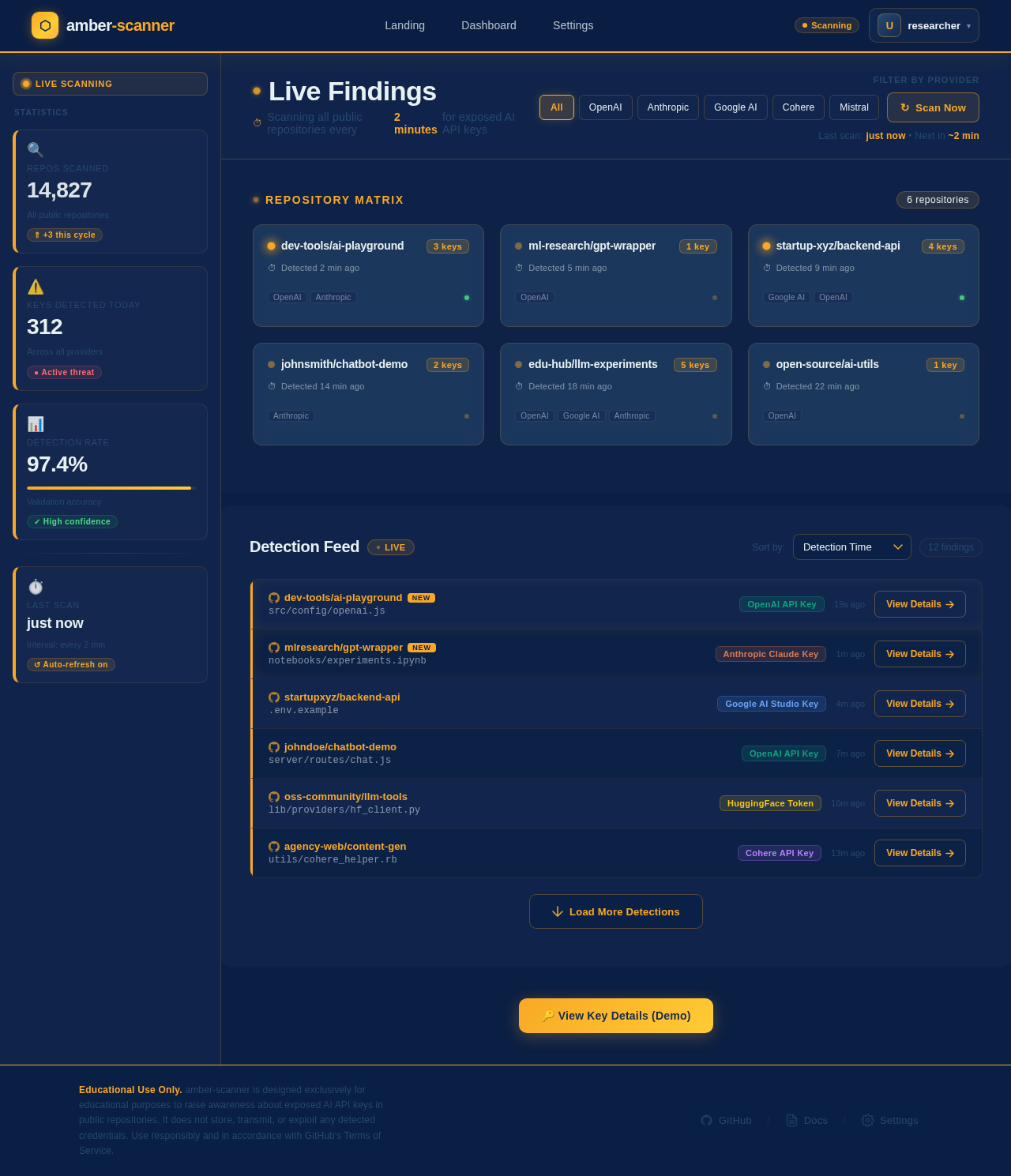Click the GitHub icon beside mlresearch/gpt-wrapper feed row
1011x1176 pixels.
[274, 648]
